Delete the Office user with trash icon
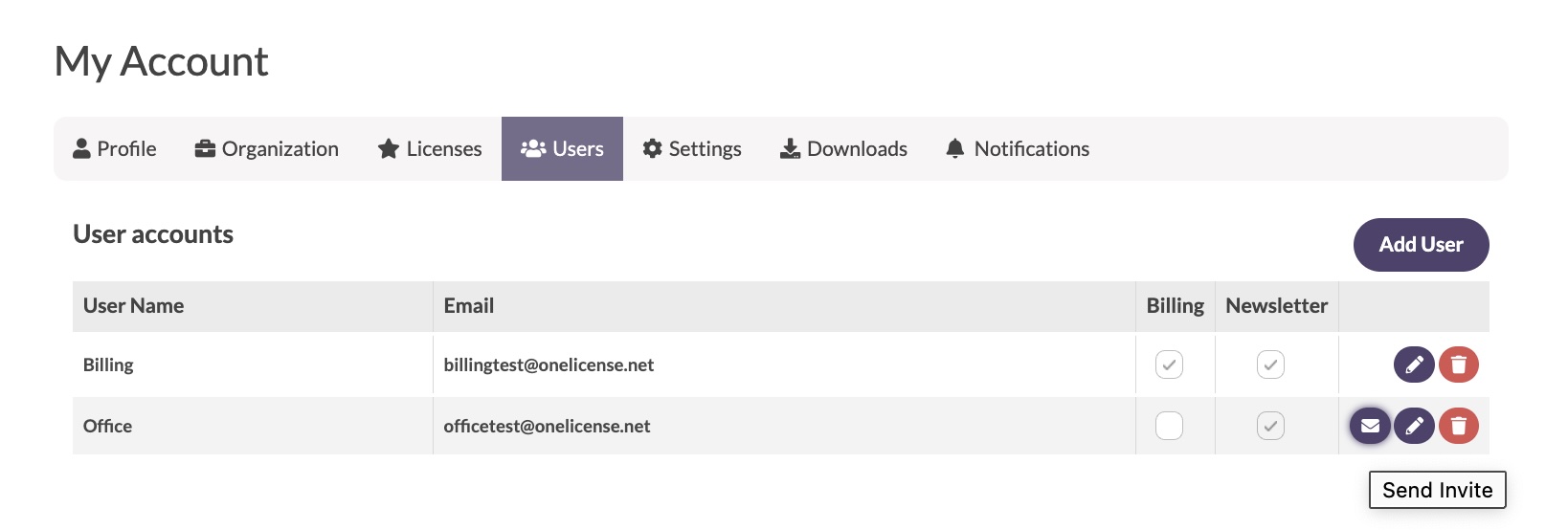 (x=1459, y=426)
